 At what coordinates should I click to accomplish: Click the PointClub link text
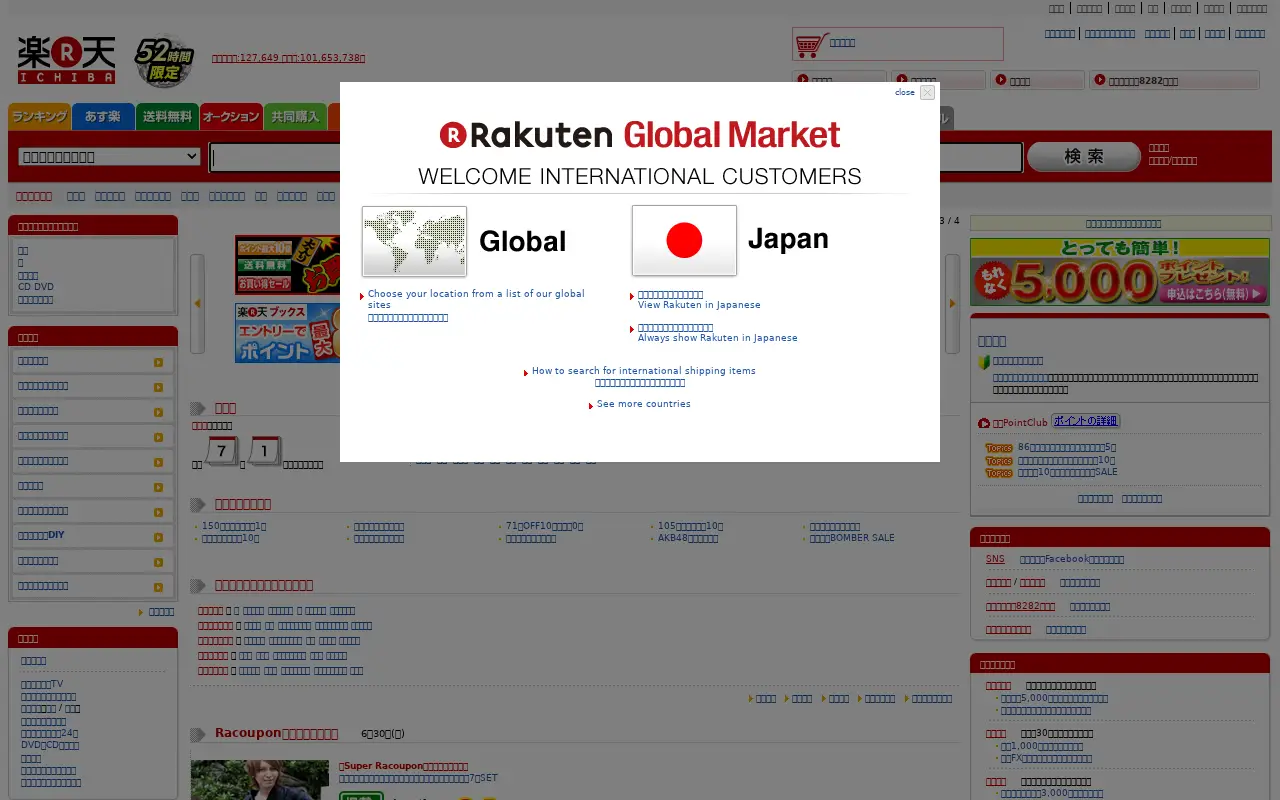tap(1020, 423)
